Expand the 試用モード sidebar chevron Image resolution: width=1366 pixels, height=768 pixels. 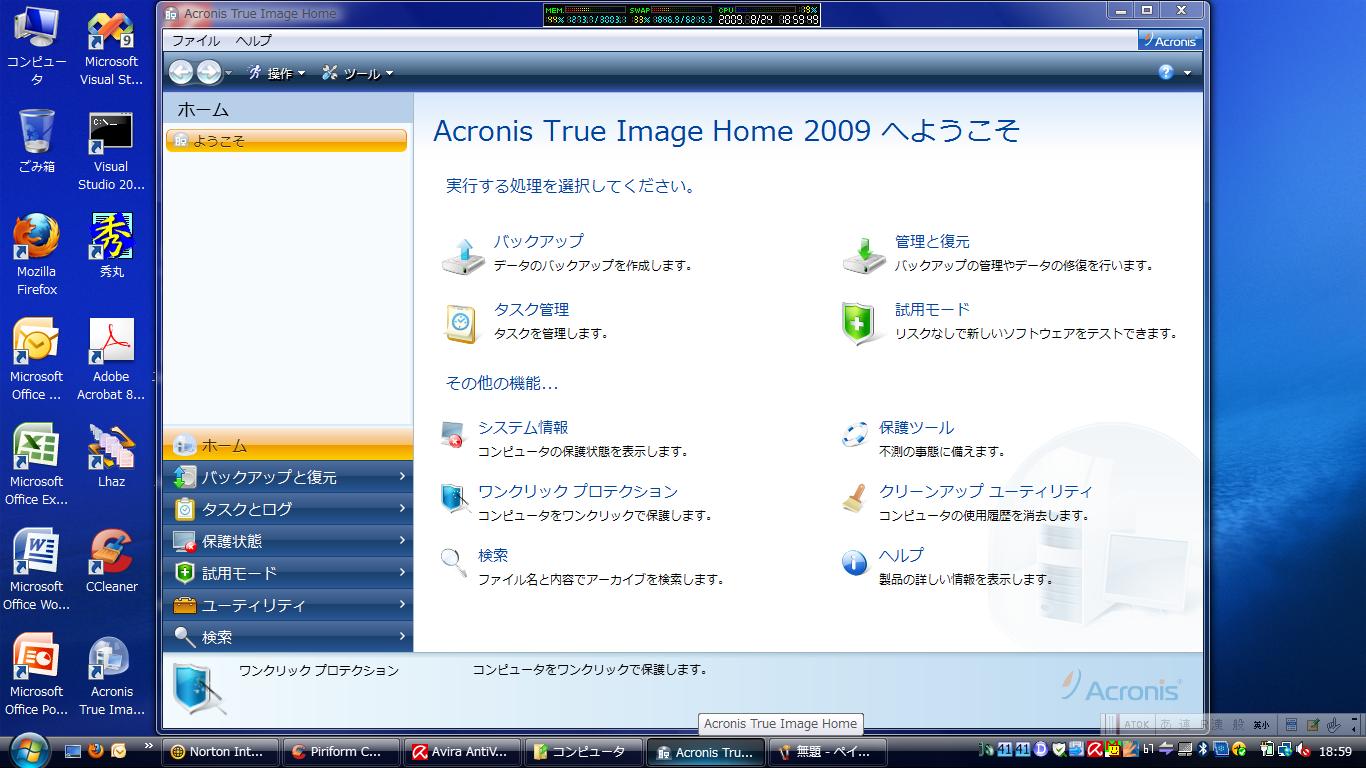click(402, 573)
